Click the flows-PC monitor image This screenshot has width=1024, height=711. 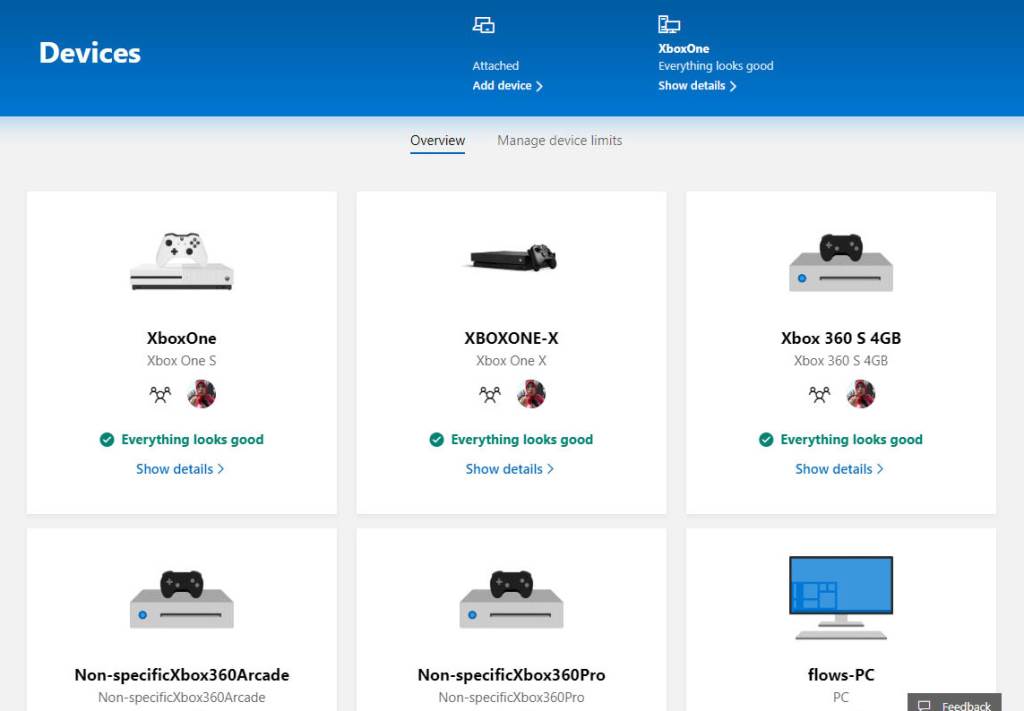click(840, 597)
